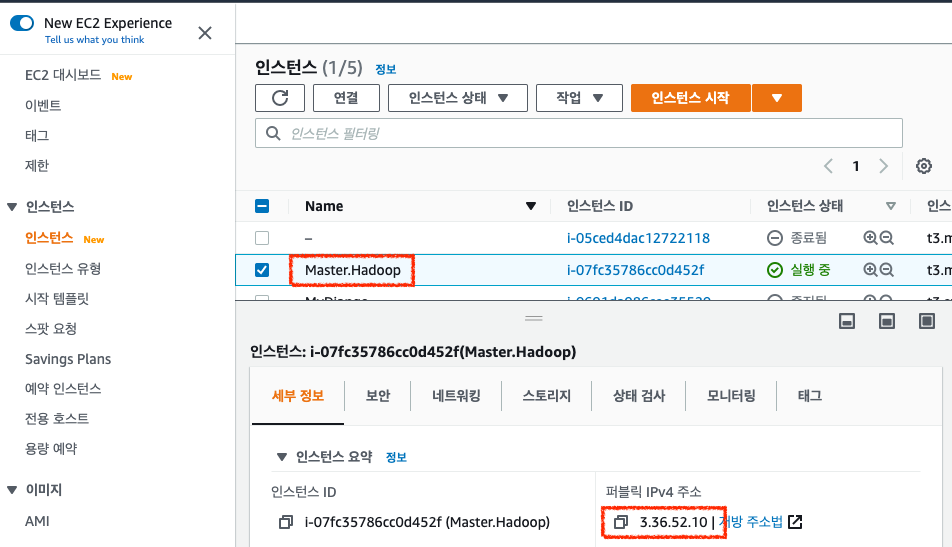
Task: Click the Master.Hadoop name cell
Action: point(353,270)
